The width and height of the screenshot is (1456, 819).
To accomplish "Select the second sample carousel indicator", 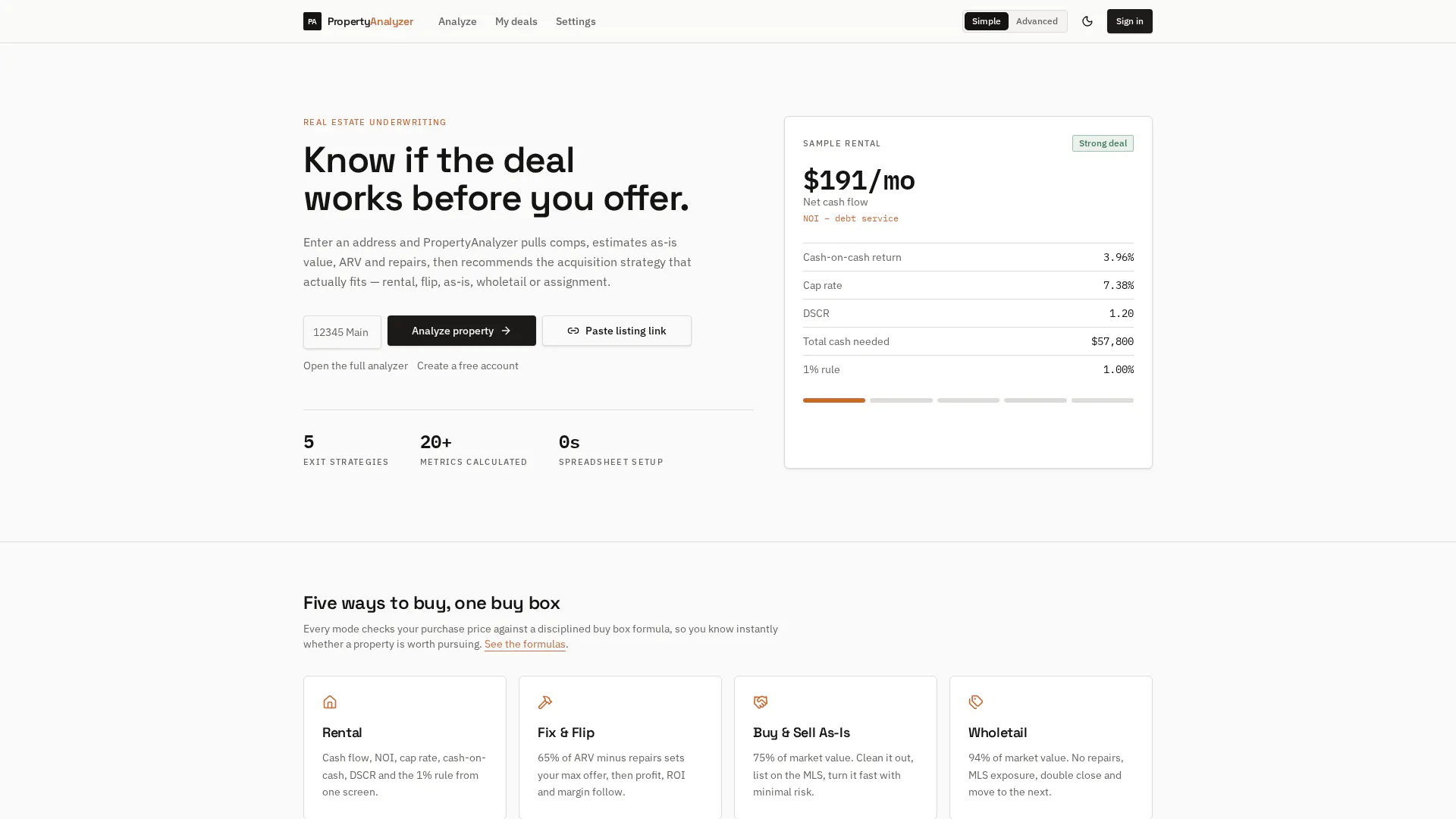I will pyautogui.click(x=901, y=400).
